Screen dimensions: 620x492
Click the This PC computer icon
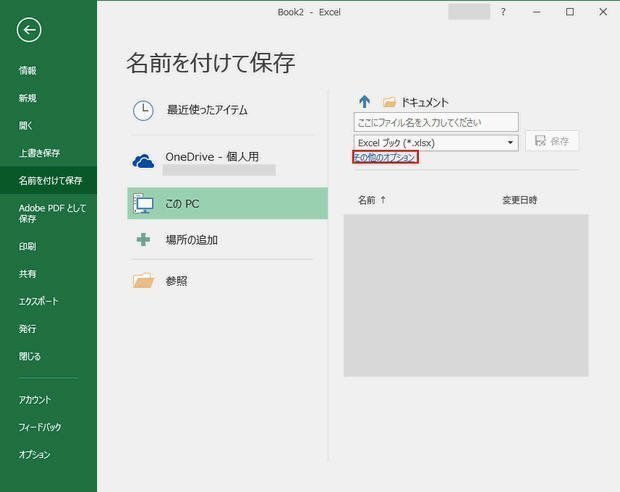coord(143,204)
